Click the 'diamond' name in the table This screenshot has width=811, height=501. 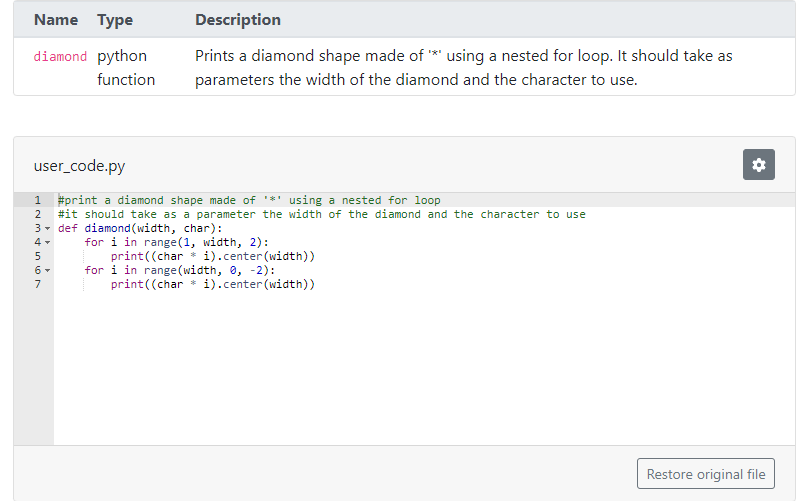pos(60,56)
